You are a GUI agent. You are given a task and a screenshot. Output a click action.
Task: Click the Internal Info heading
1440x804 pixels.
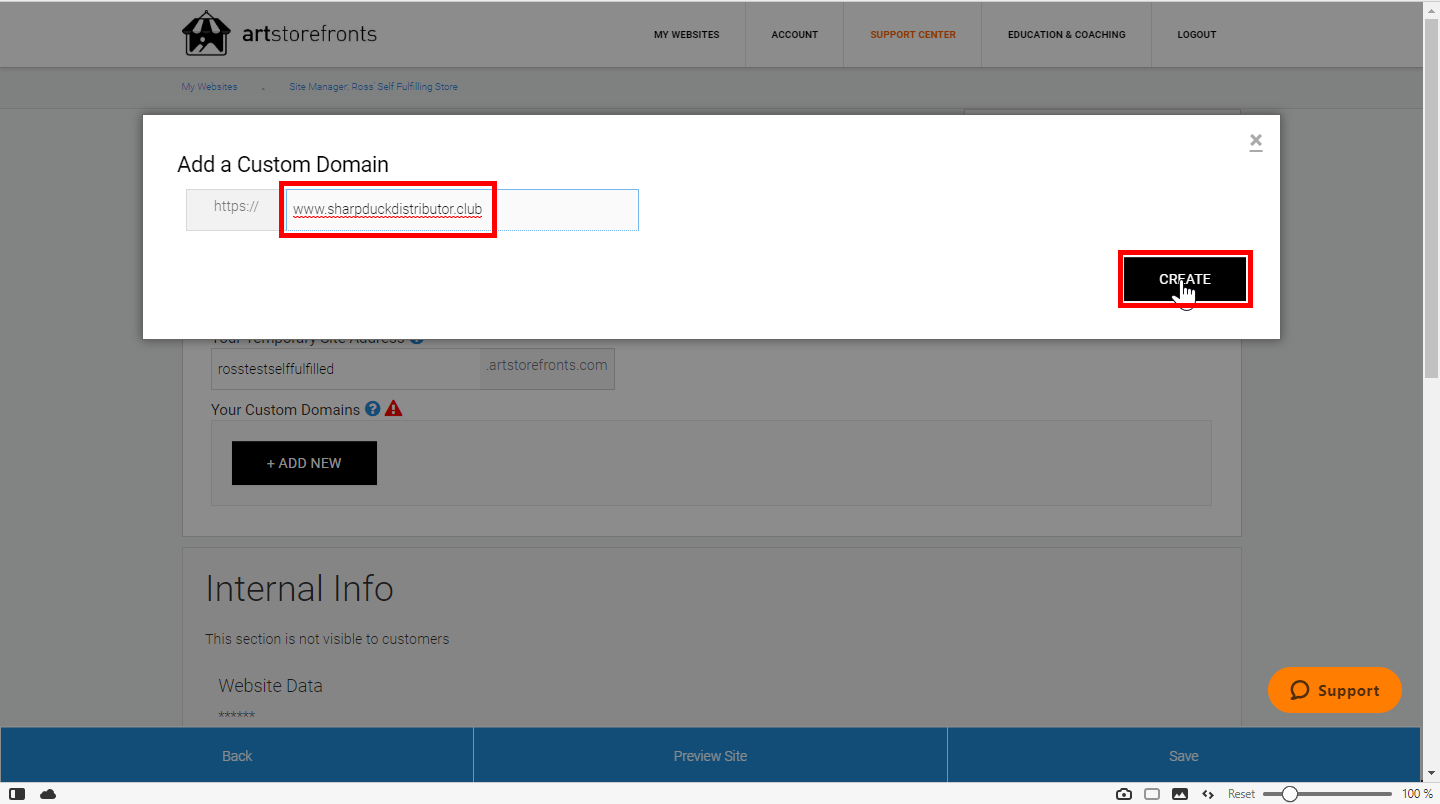tap(299, 588)
